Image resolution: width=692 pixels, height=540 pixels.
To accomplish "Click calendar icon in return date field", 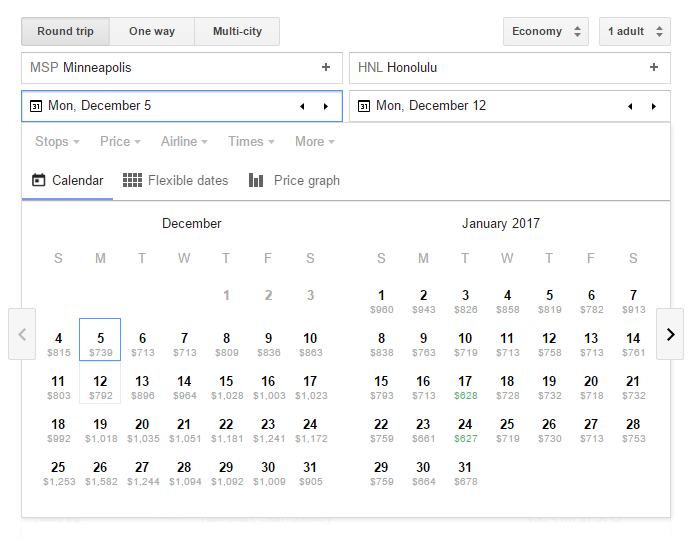I will tap(364, 106).
